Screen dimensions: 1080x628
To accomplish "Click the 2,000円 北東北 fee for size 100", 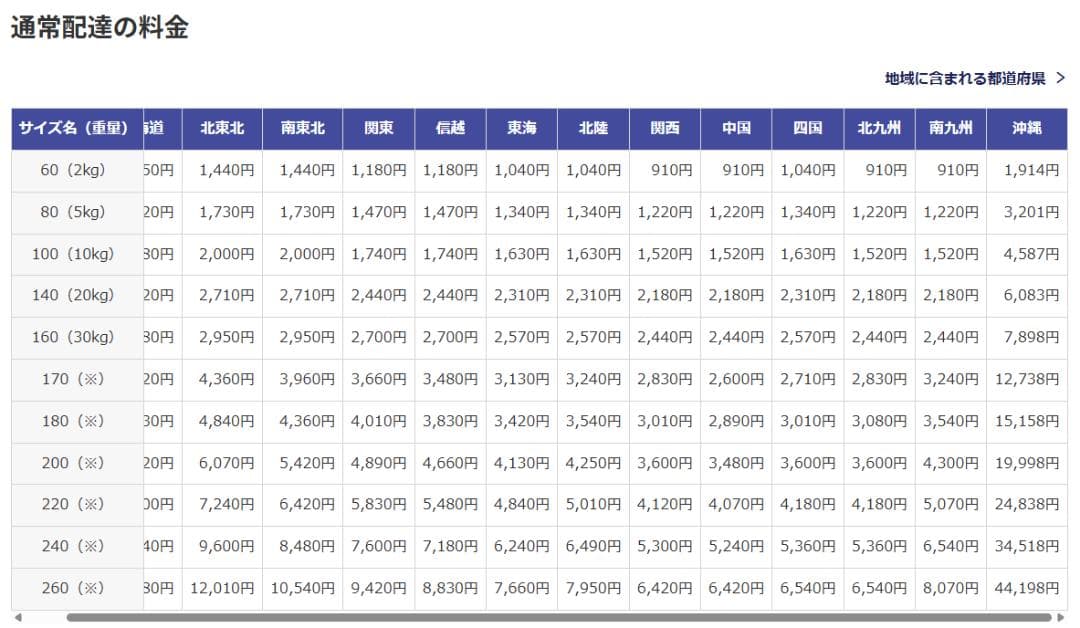I will (222, 254).
